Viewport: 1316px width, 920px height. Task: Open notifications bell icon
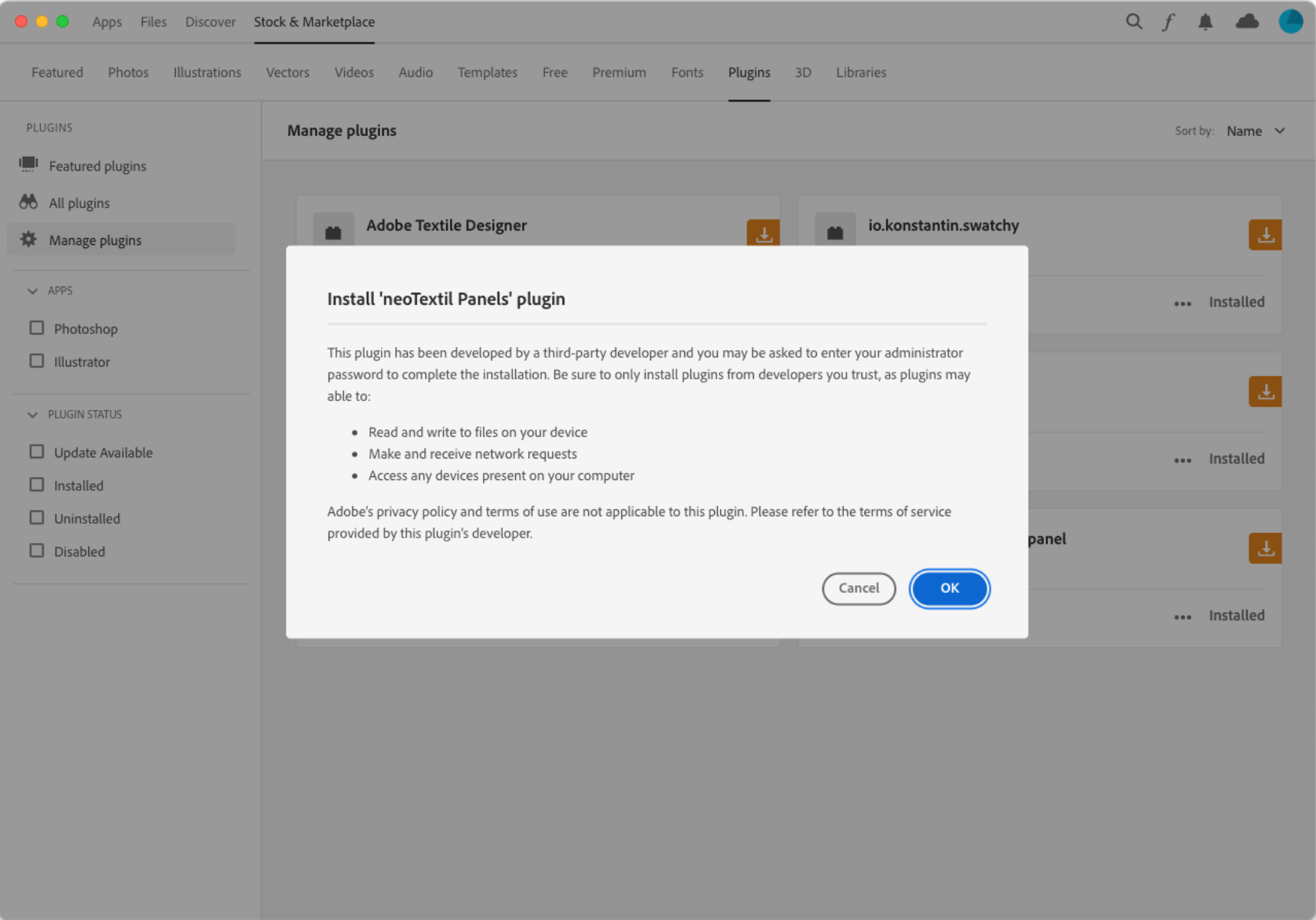pyautogui.click(x=1205, y=22)
